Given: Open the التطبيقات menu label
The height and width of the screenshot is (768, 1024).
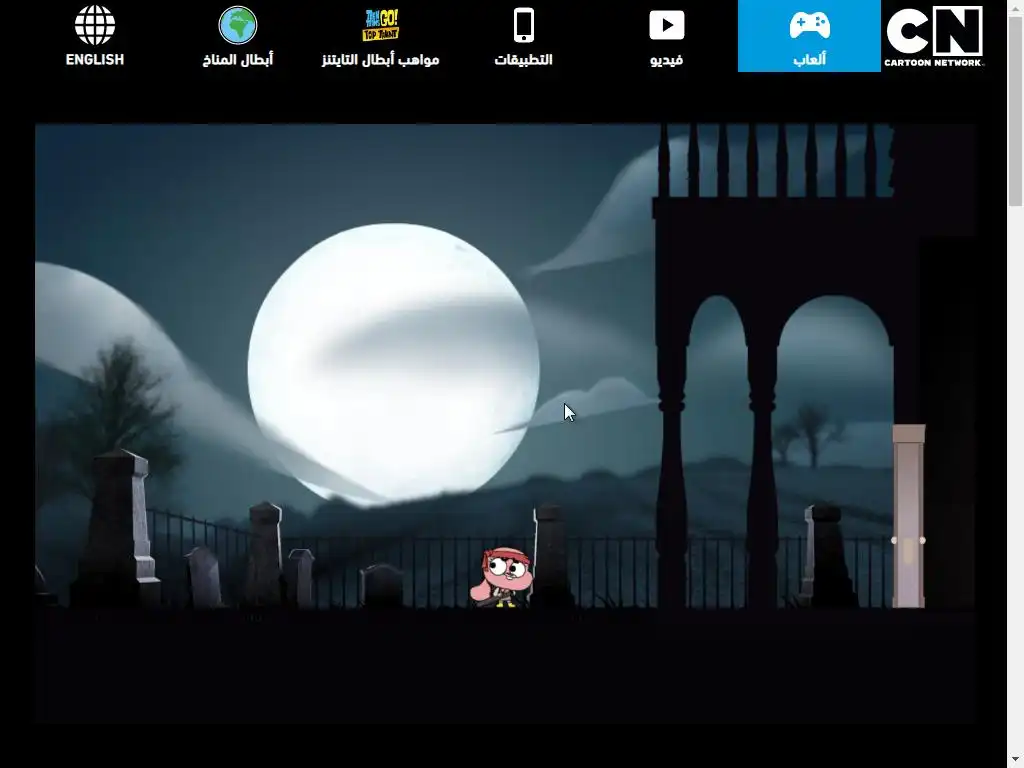Looking at the screenshot, I should coord(524,59).
